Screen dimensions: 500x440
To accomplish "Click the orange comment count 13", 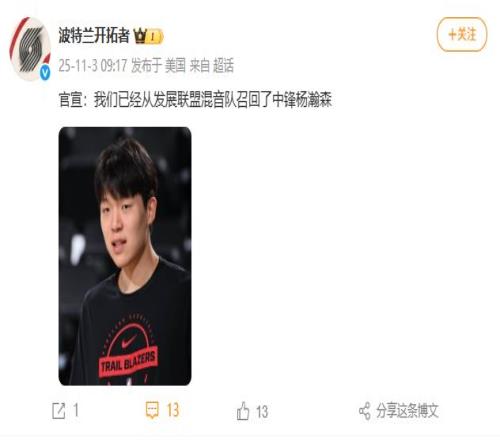I will point(173,410).
